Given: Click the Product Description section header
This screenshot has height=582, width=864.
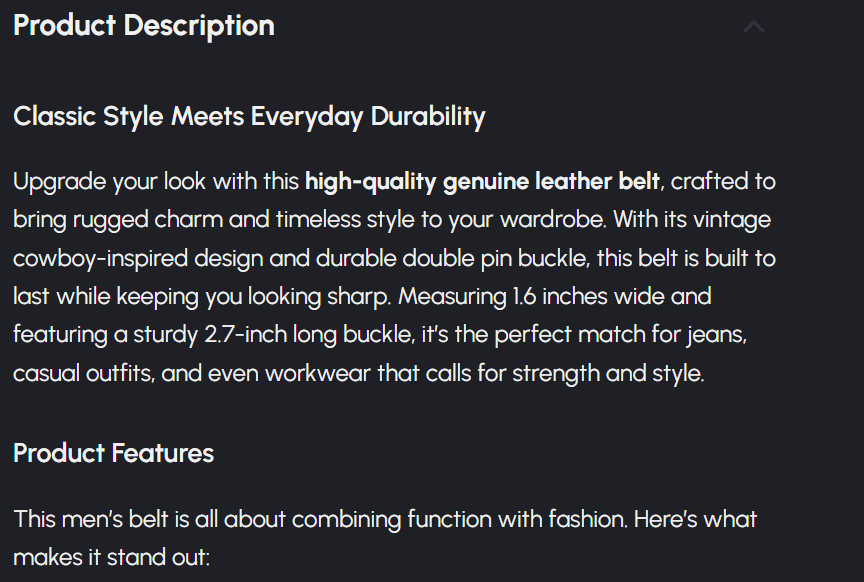Looking at the screenshot, I should point(144,26).
